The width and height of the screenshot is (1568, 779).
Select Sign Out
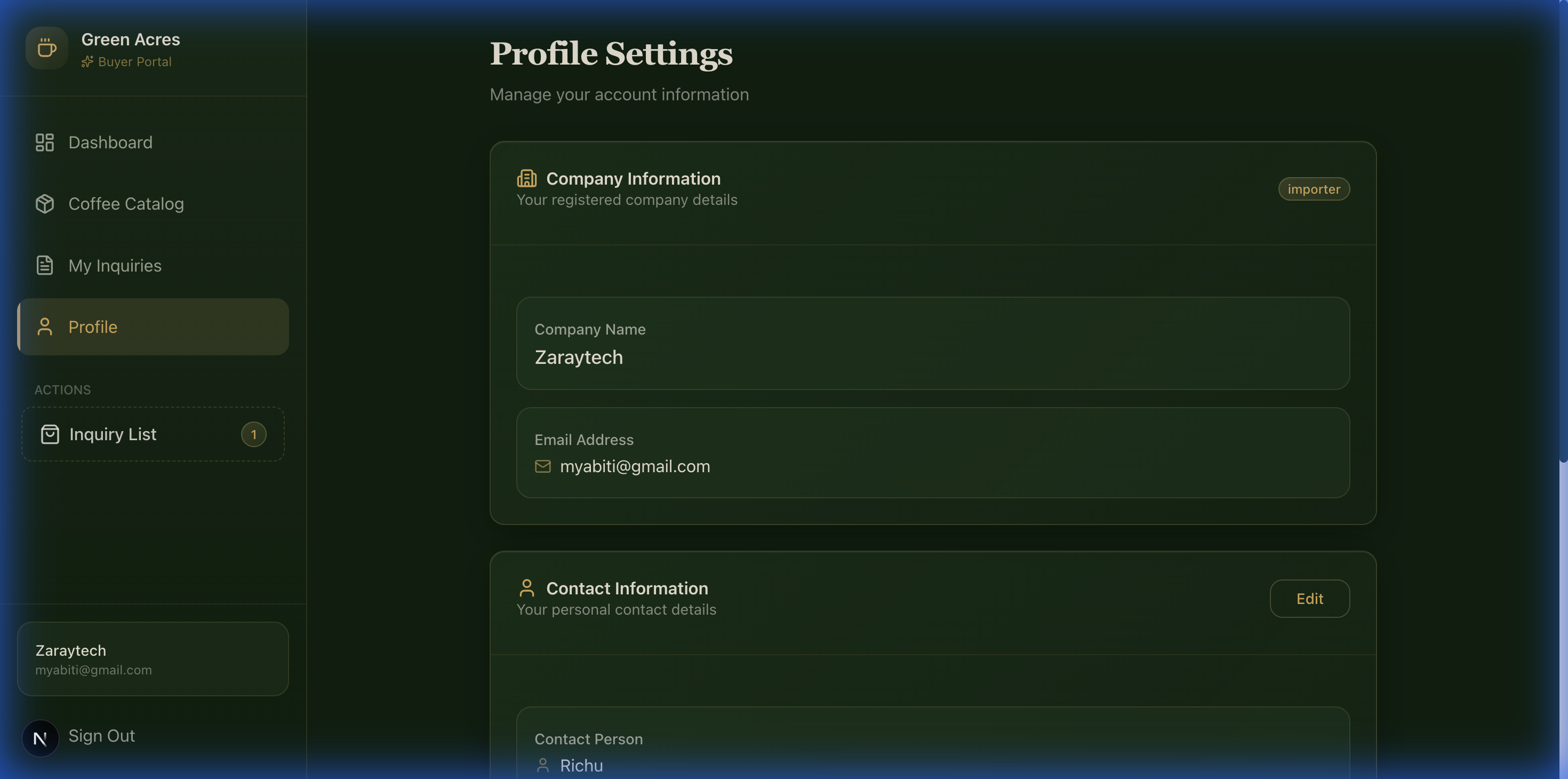pyautogui.click(x=102, y=736)
